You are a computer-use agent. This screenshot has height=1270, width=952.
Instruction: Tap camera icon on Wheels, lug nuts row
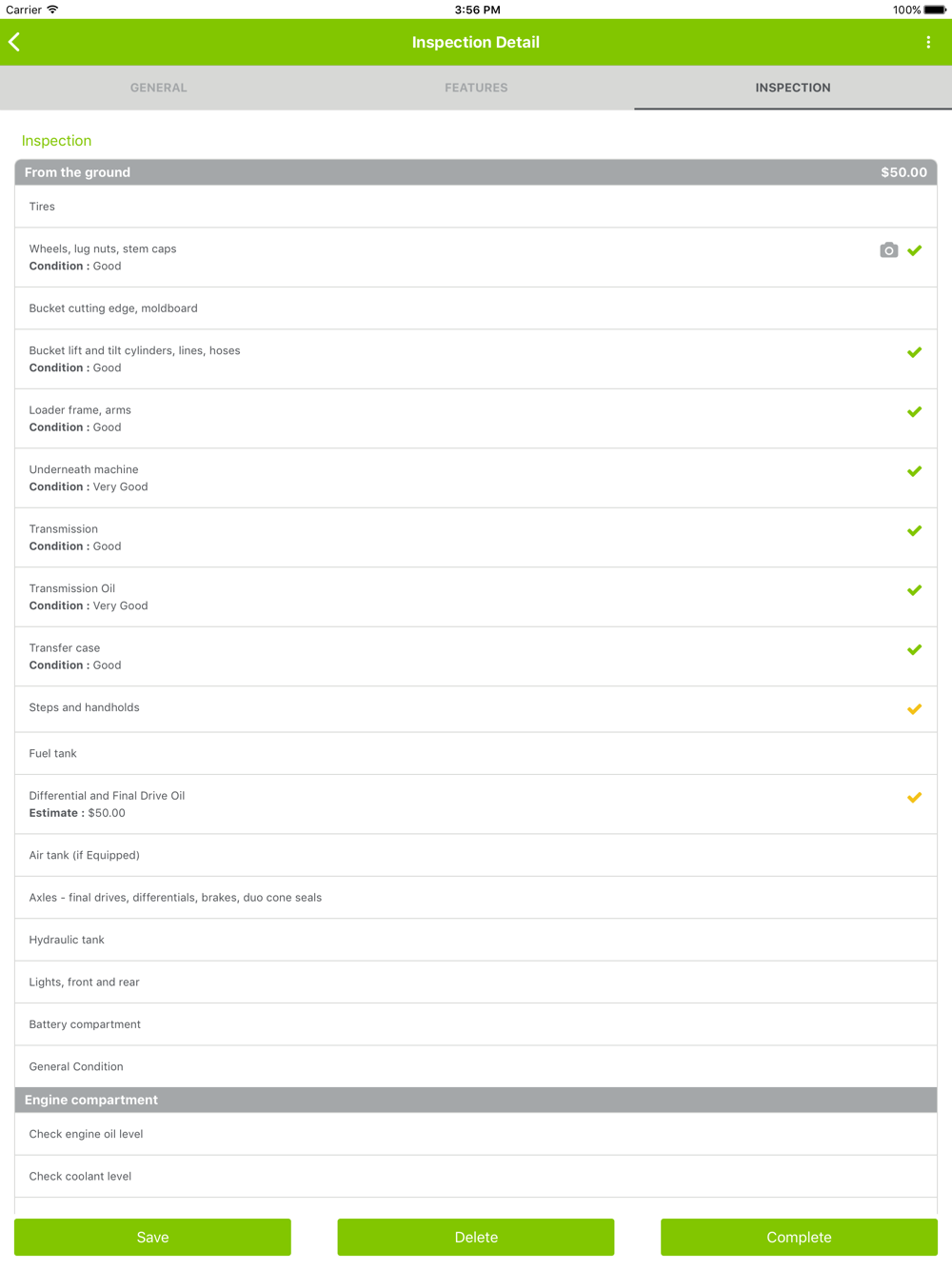888,250
